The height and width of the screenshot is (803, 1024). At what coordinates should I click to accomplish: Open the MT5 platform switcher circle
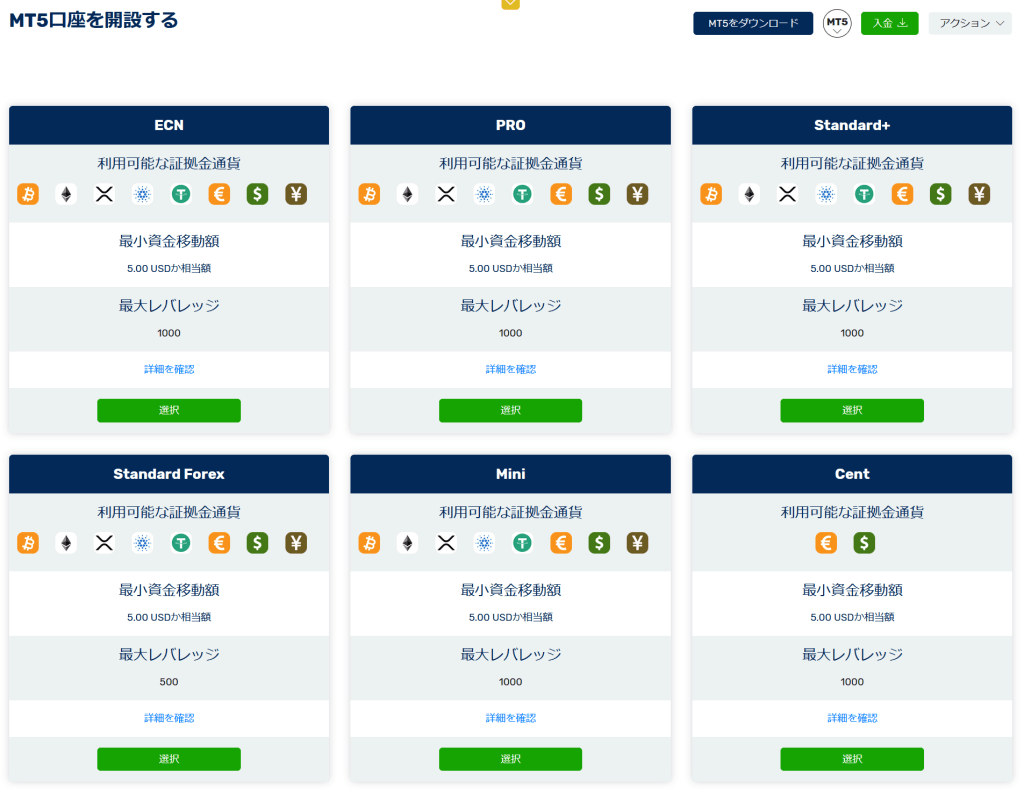tap(837, 24)
